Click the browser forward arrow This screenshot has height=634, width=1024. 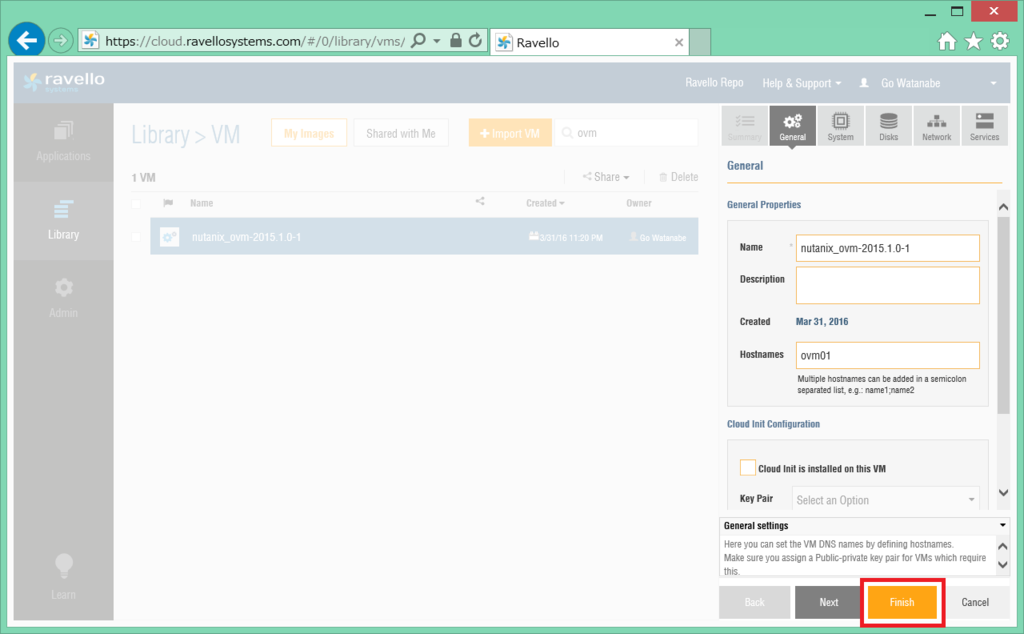(x=60, y=41)
